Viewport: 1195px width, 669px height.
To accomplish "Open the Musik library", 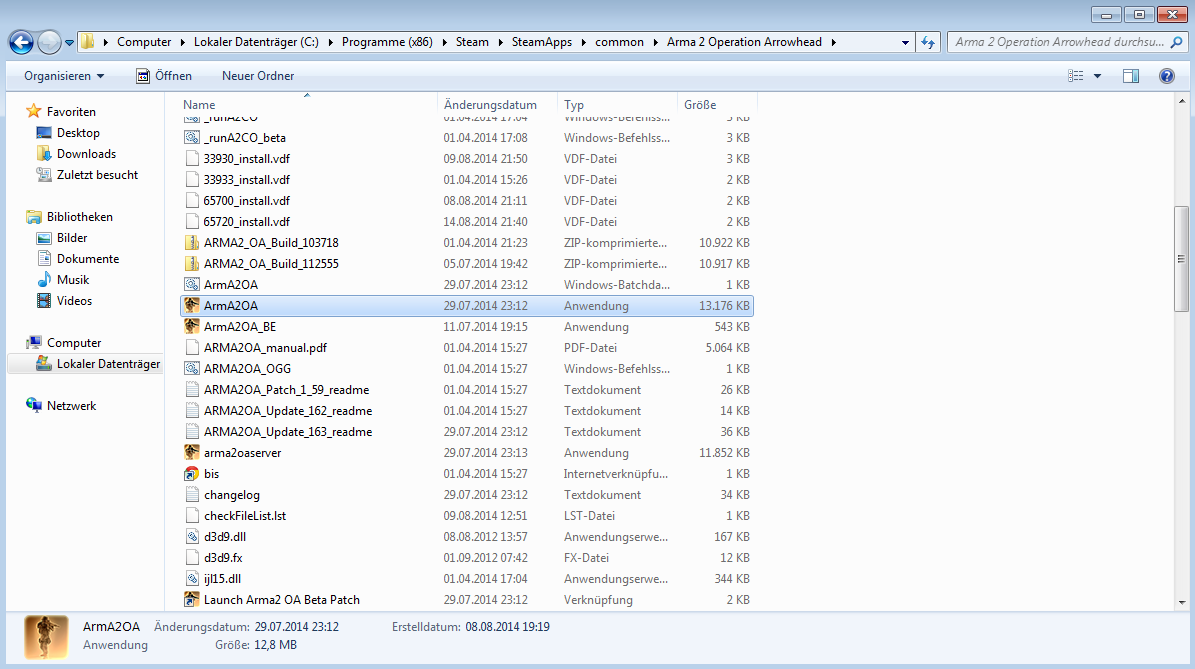I will [x=72, y=280].
